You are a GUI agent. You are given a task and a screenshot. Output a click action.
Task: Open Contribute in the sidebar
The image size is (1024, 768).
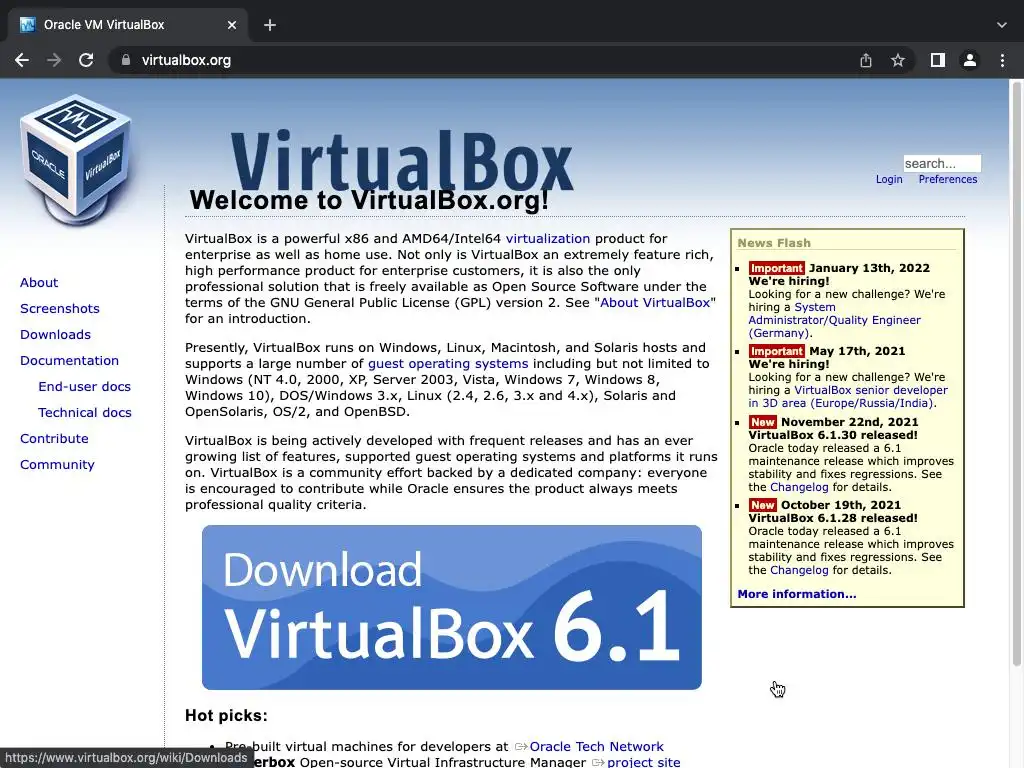click(54, 440)
